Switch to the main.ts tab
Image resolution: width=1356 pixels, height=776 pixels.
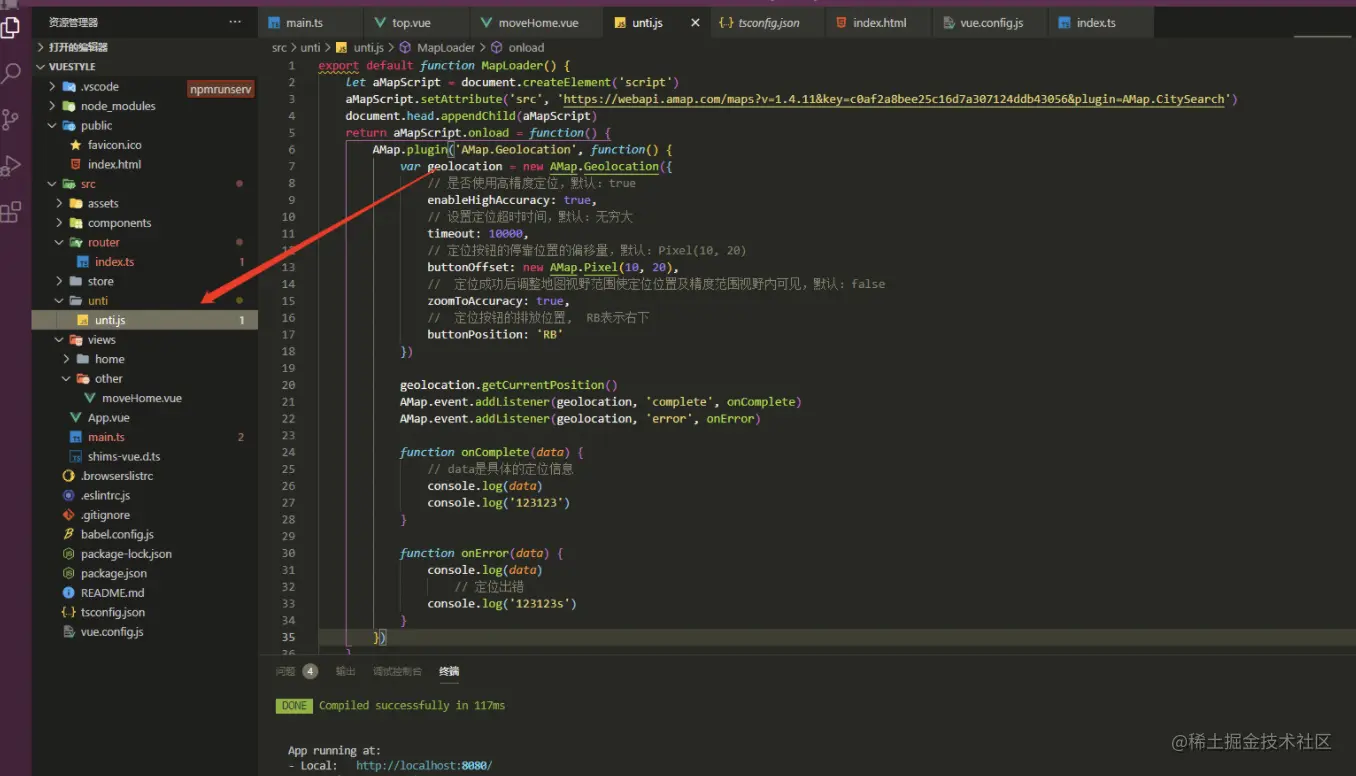click(x=304, y=22)
